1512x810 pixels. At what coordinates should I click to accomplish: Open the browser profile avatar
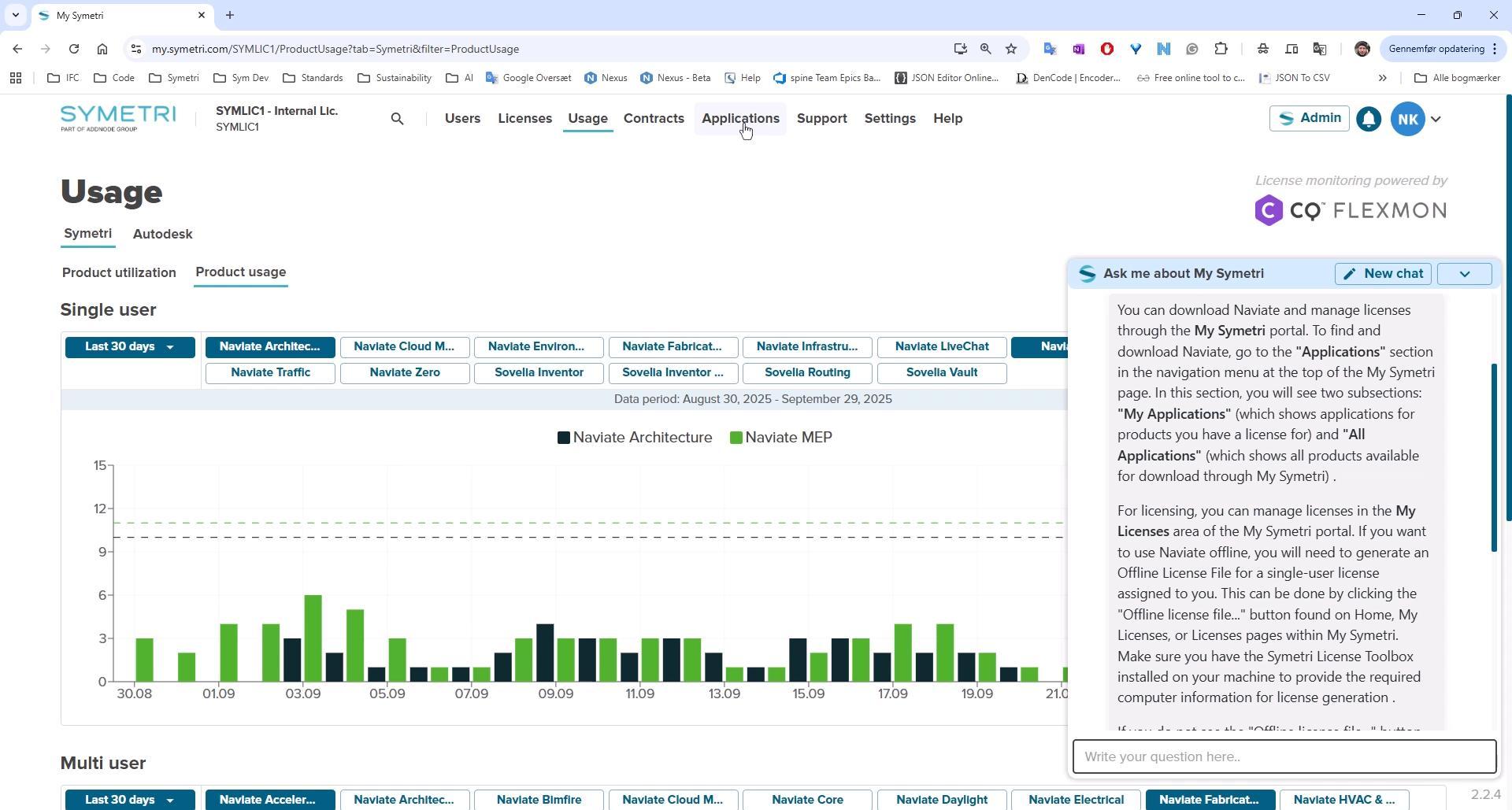click(1362, 49)
